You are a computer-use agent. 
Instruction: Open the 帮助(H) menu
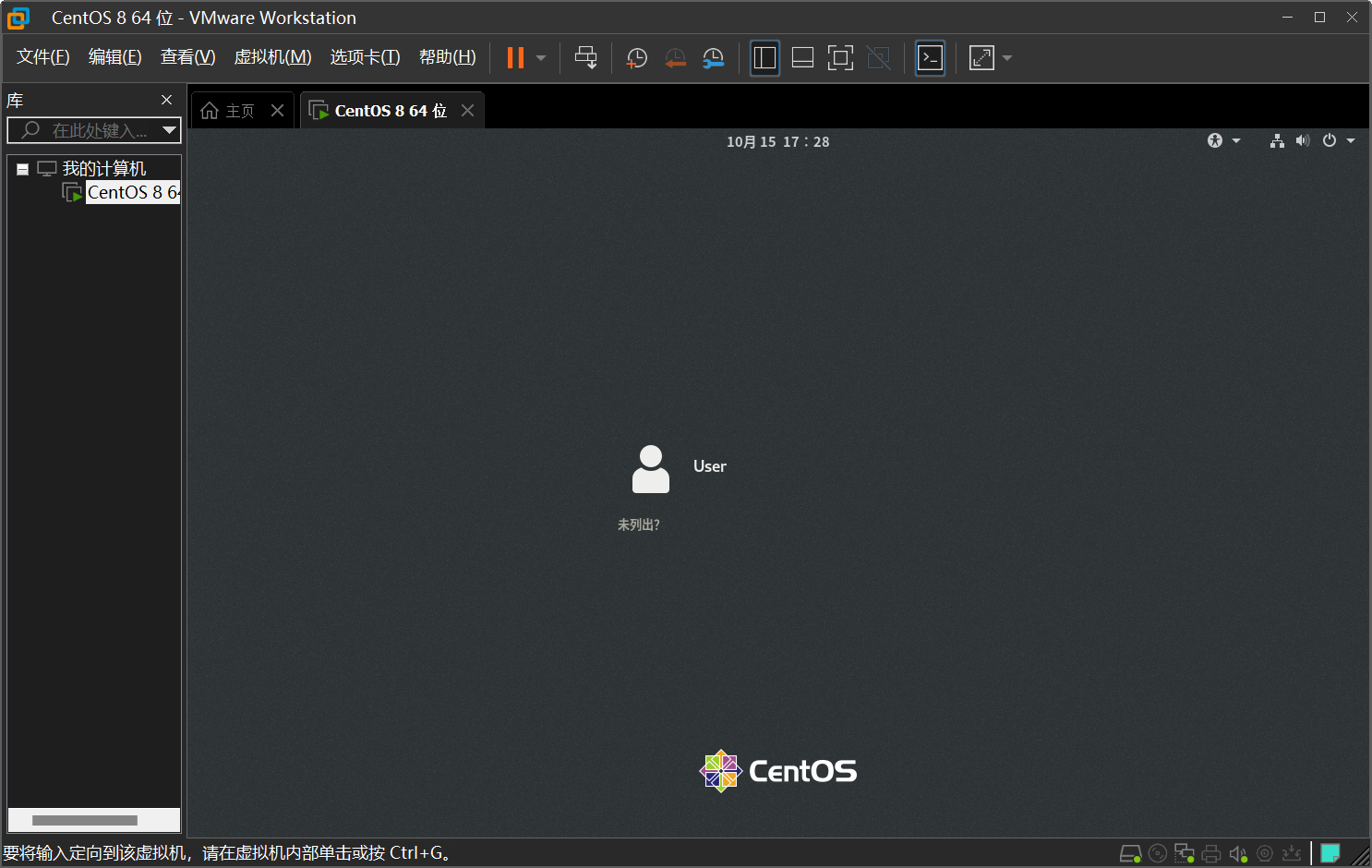(x=448, y=57)
